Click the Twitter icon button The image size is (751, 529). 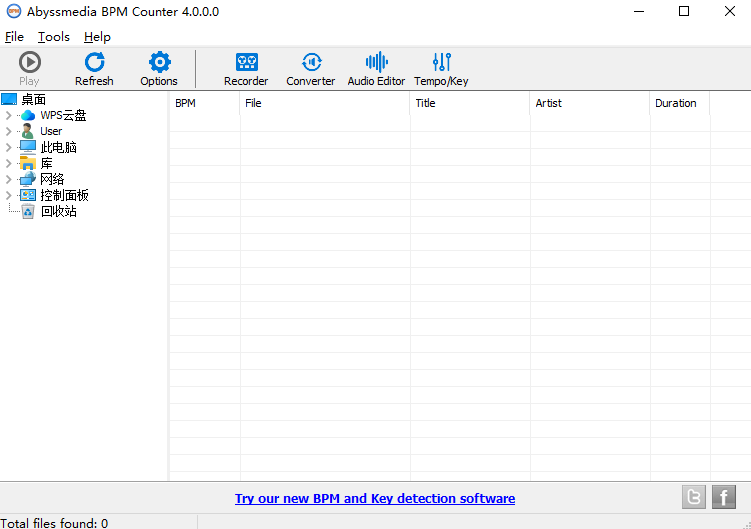click(694, 497)
